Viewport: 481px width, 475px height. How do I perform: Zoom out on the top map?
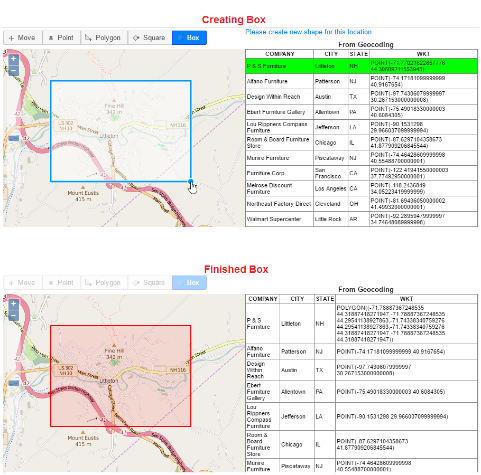coord(13,70)
